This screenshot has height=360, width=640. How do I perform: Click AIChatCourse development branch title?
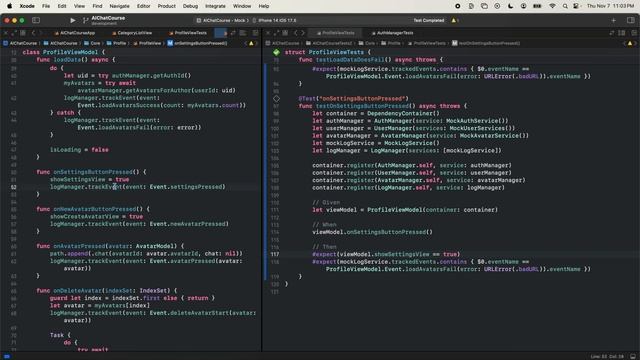pos(108,20)
